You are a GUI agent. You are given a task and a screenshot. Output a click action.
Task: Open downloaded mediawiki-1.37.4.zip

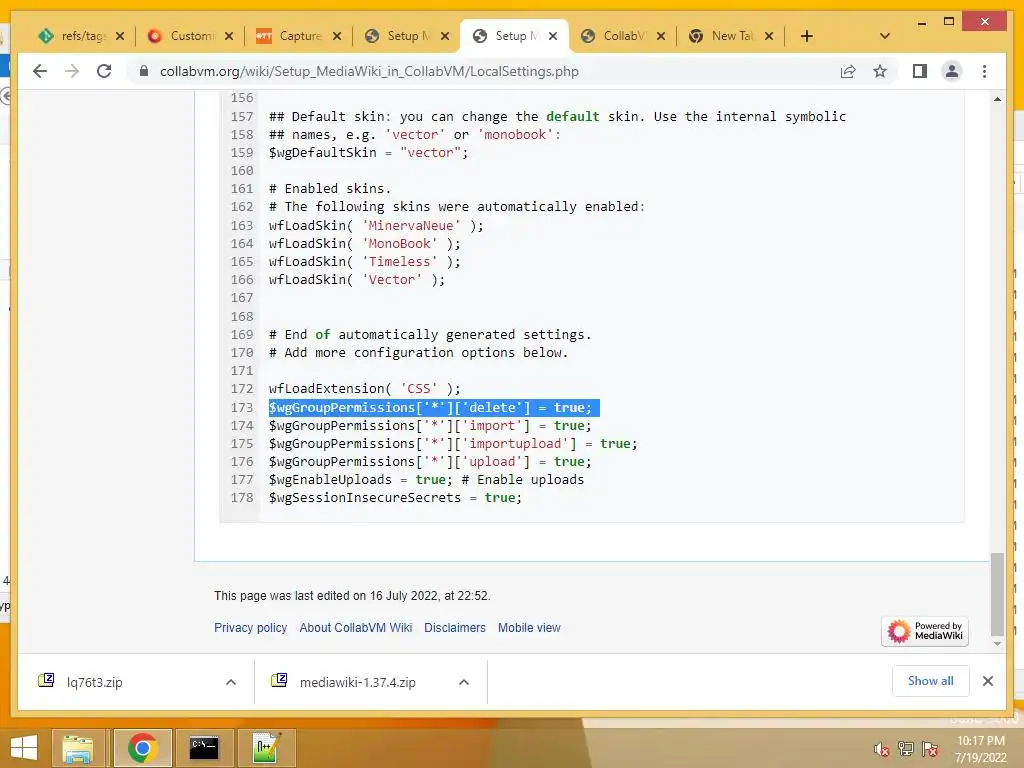coord(357,682)
